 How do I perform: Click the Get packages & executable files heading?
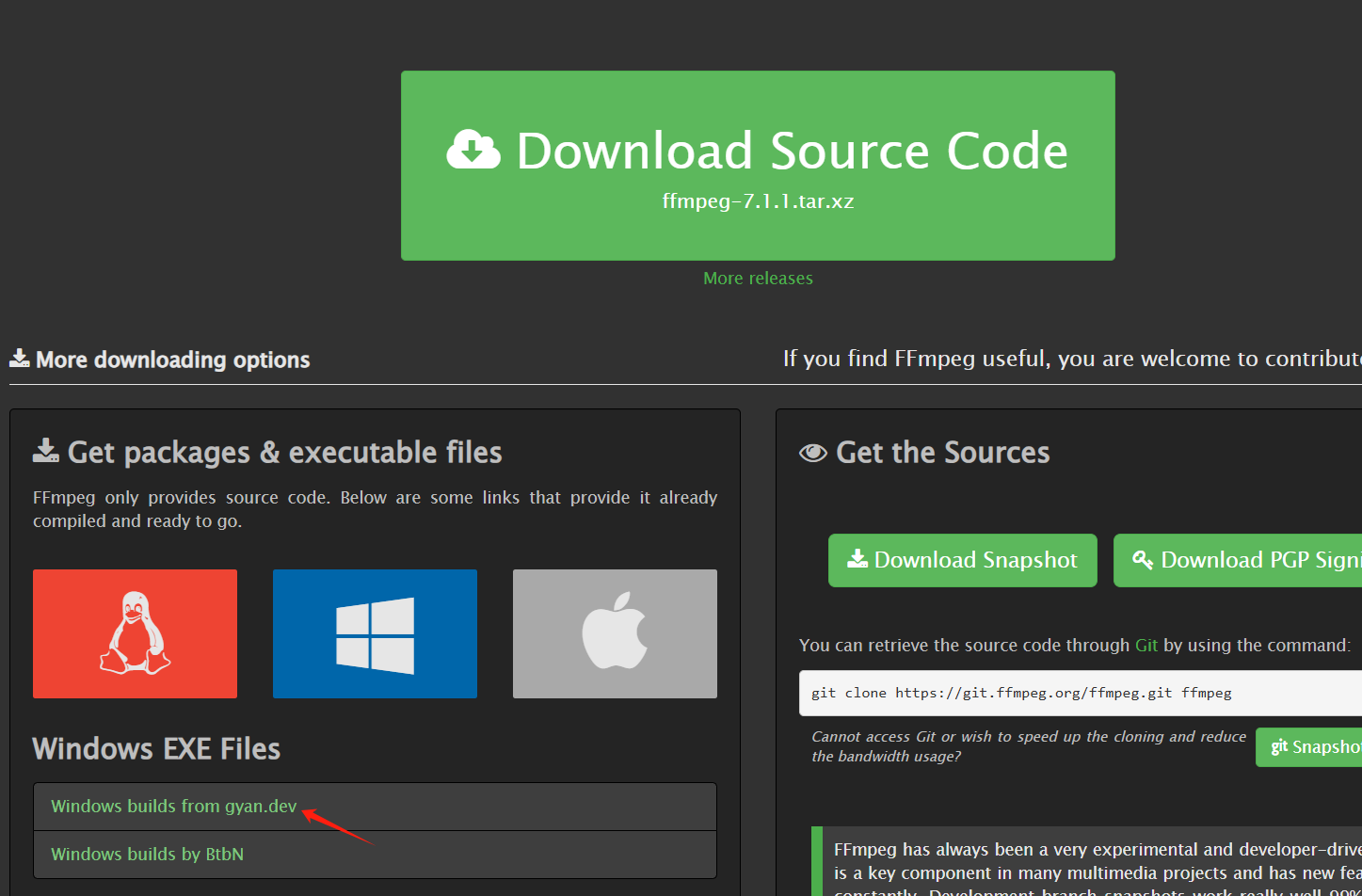pyautogui.click(x=284, y=453)
